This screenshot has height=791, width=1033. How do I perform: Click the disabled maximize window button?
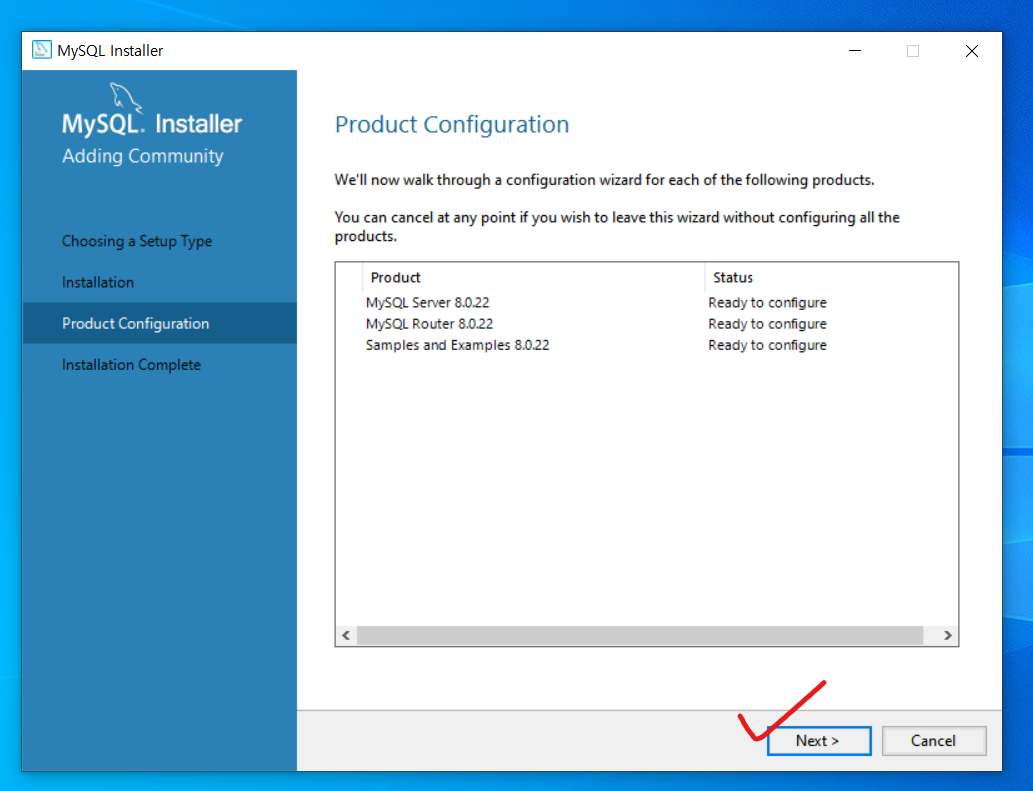point(913,51)
